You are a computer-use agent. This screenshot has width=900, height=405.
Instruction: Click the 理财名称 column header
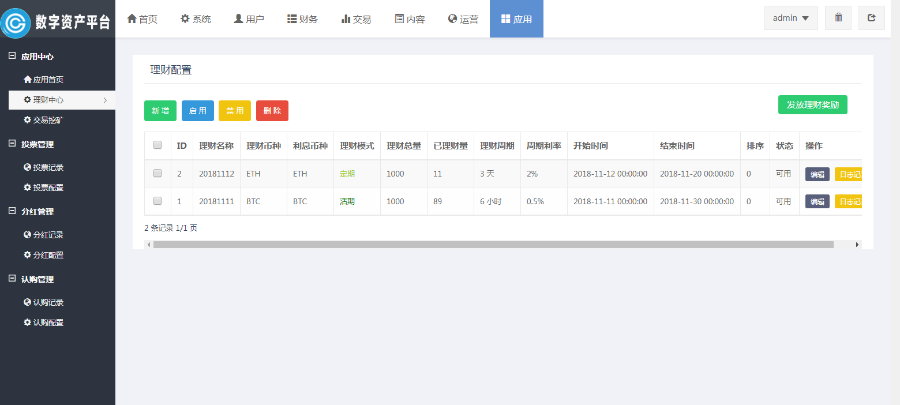pyautogui.click(x=216, y=146)
